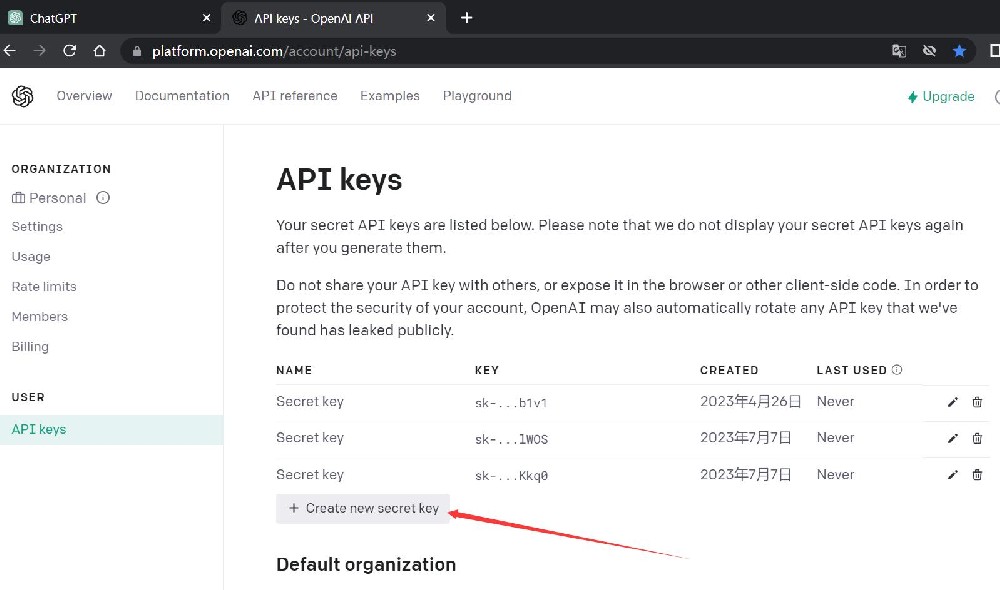Edit the sk-...b1v1 key name
Viewport: 1000px width, 590px height.
coord(953,402)
